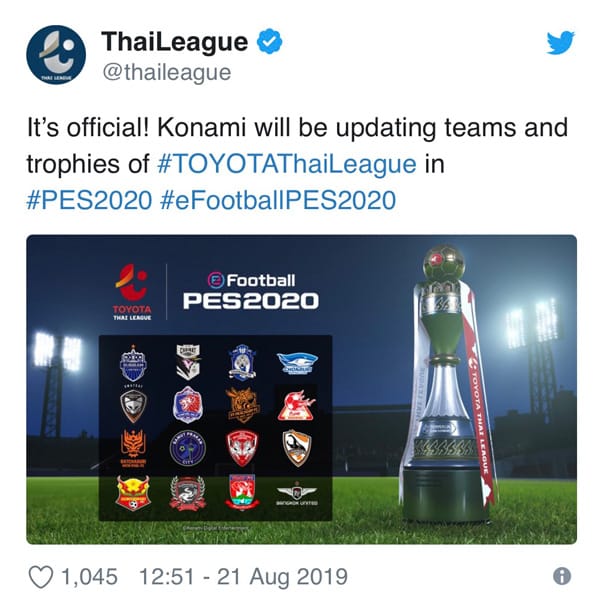The image size is (600, 599).
Task: Click the ThaiLeague display name
Action: coord(174,41)
